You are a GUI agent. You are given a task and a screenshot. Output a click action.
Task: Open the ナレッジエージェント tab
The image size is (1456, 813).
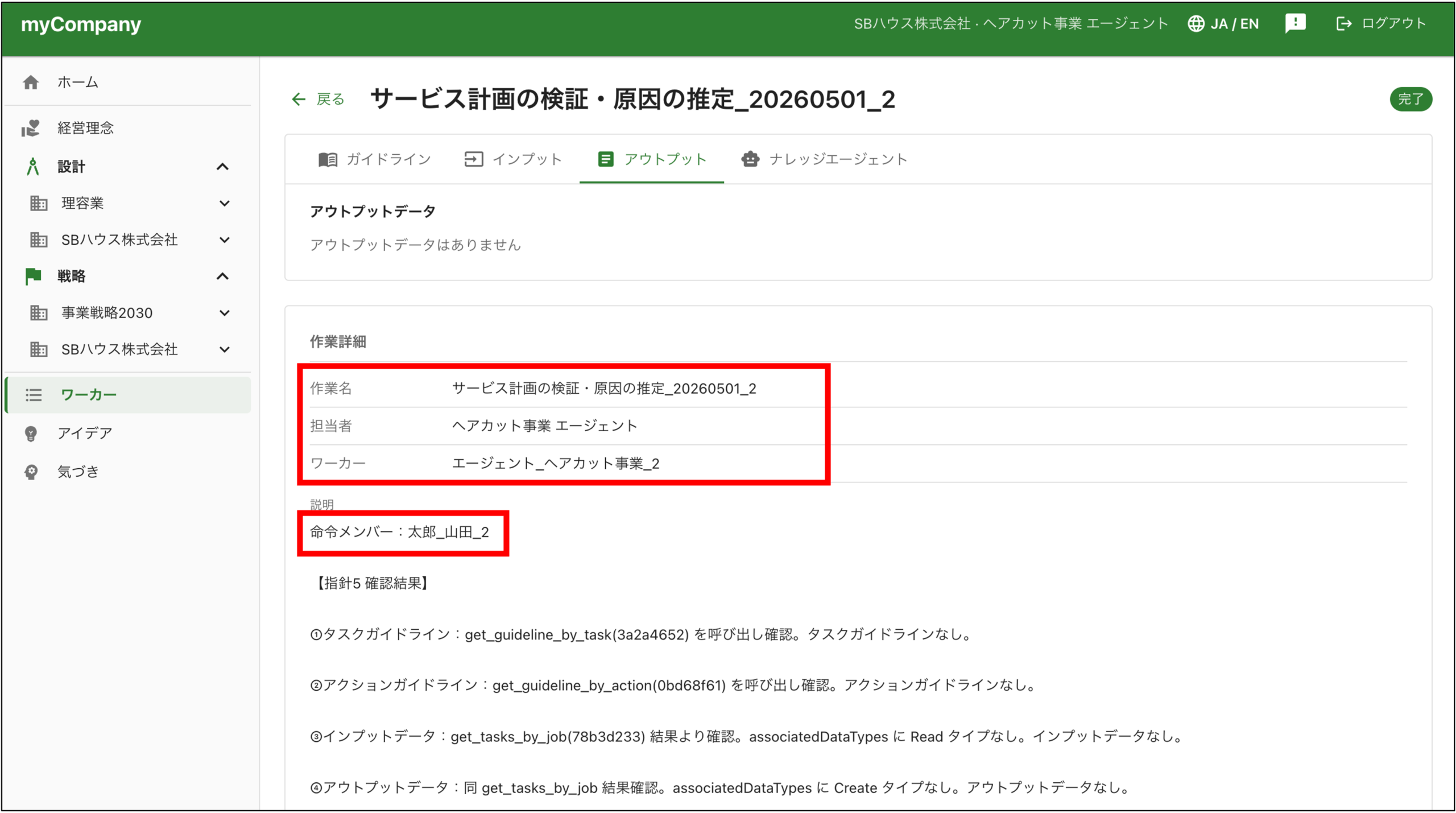[x=824, y=159]
